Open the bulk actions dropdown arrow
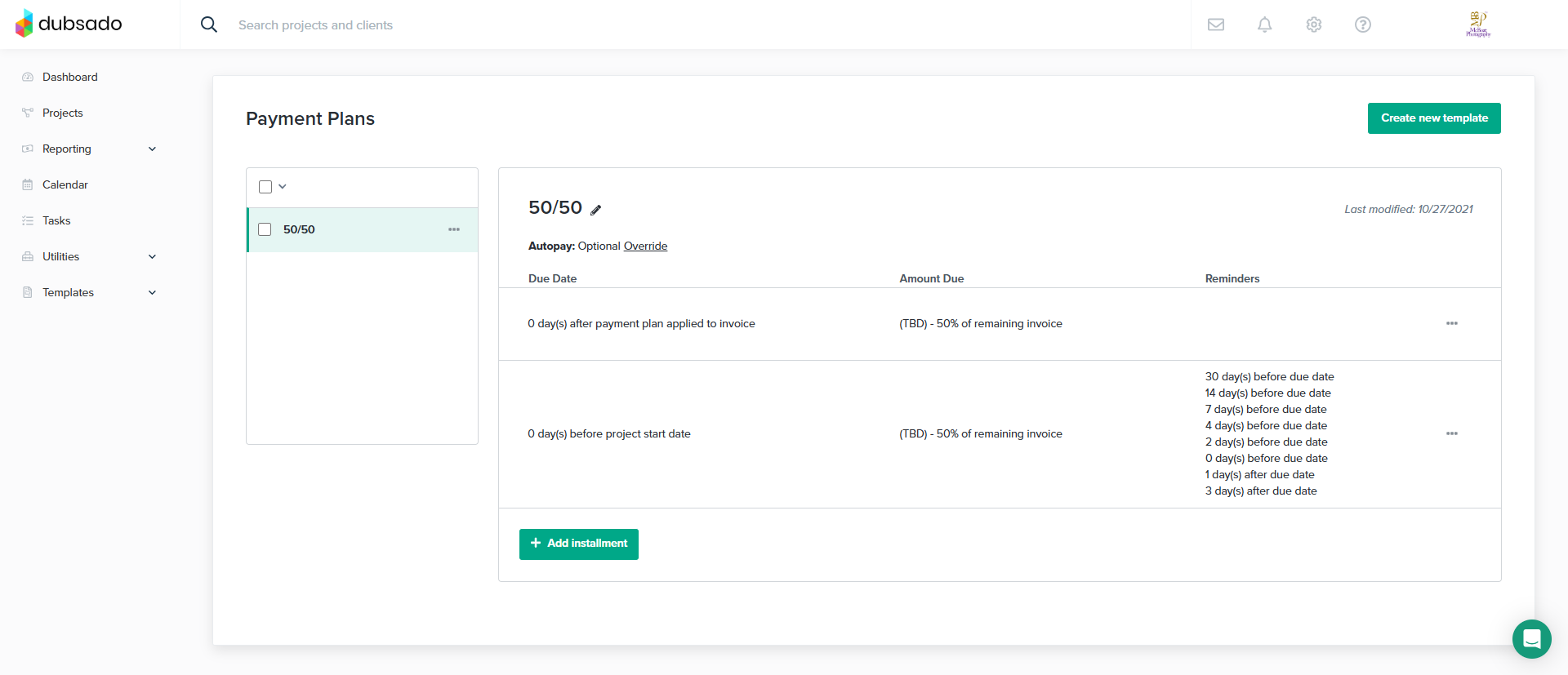 click(x=283, y=187)
